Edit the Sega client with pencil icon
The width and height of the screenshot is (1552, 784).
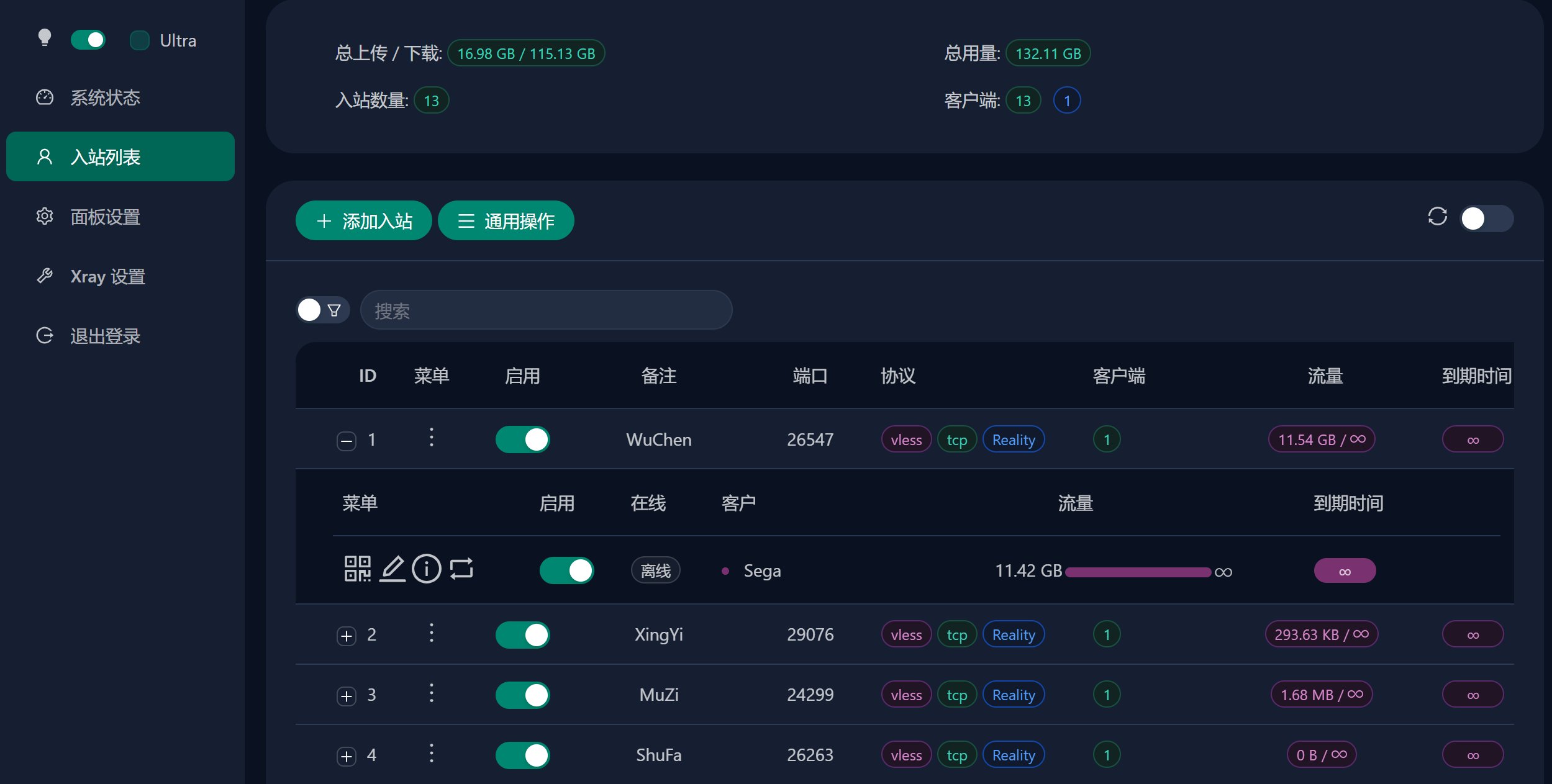[x=393, y=569]
